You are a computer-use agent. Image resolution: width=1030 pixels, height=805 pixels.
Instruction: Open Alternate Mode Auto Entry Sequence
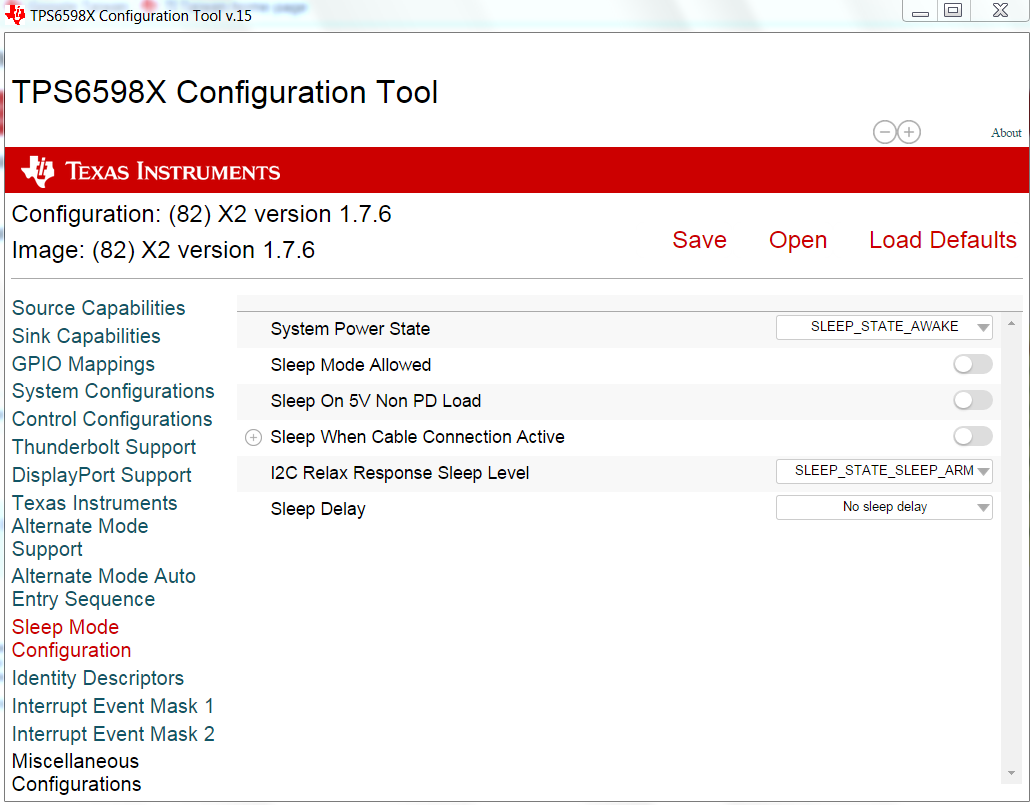click(104, 587)
